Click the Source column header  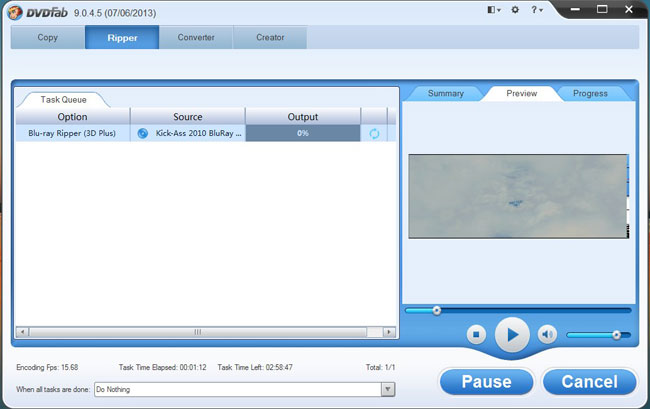(188, 117)
